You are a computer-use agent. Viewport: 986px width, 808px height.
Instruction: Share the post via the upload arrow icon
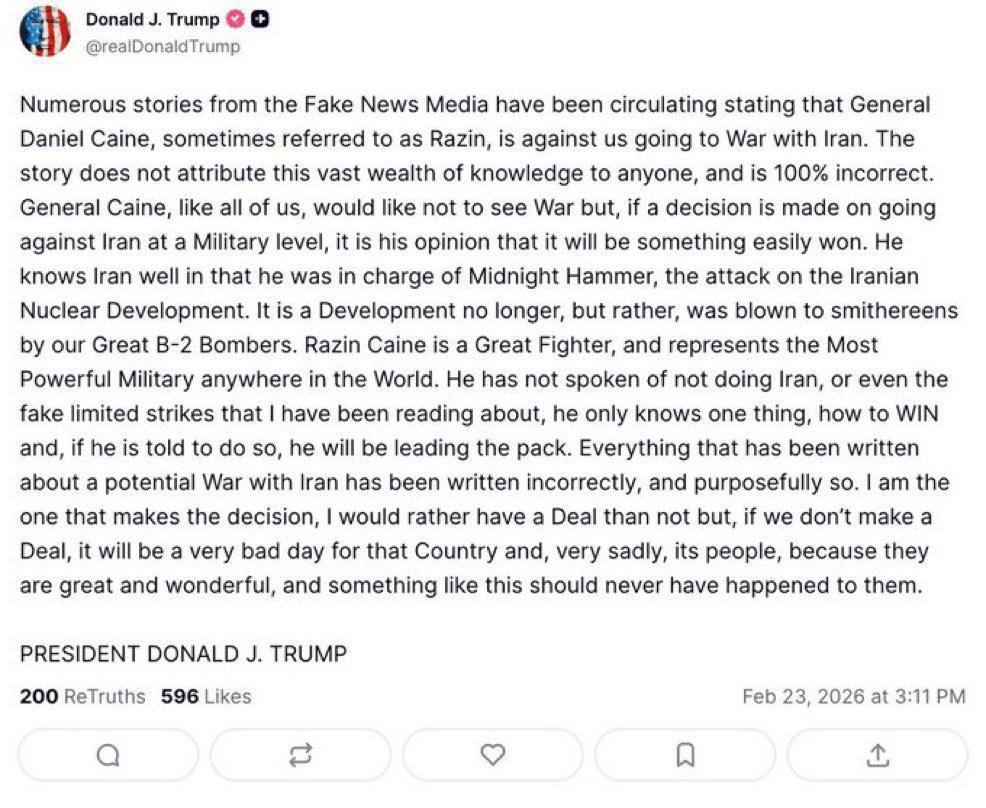[877, 756]
